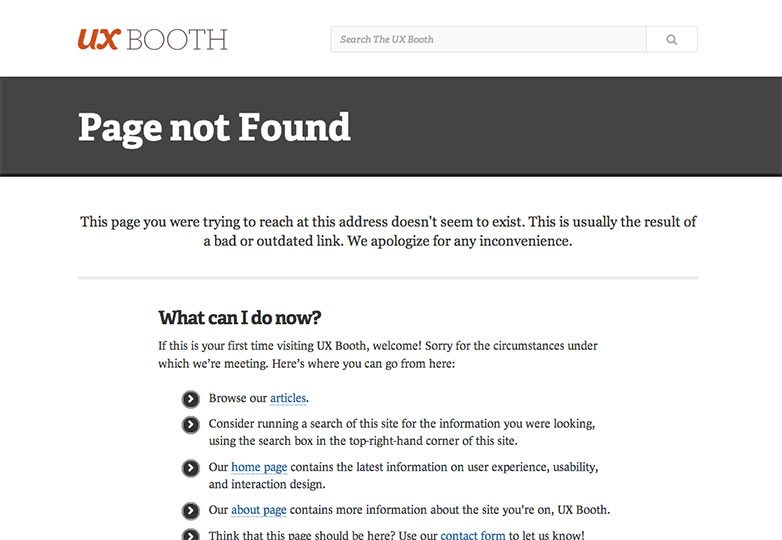Click the 'What can I do now?' heading
This screenshot has width=782, height=540.
click(240, 318)
